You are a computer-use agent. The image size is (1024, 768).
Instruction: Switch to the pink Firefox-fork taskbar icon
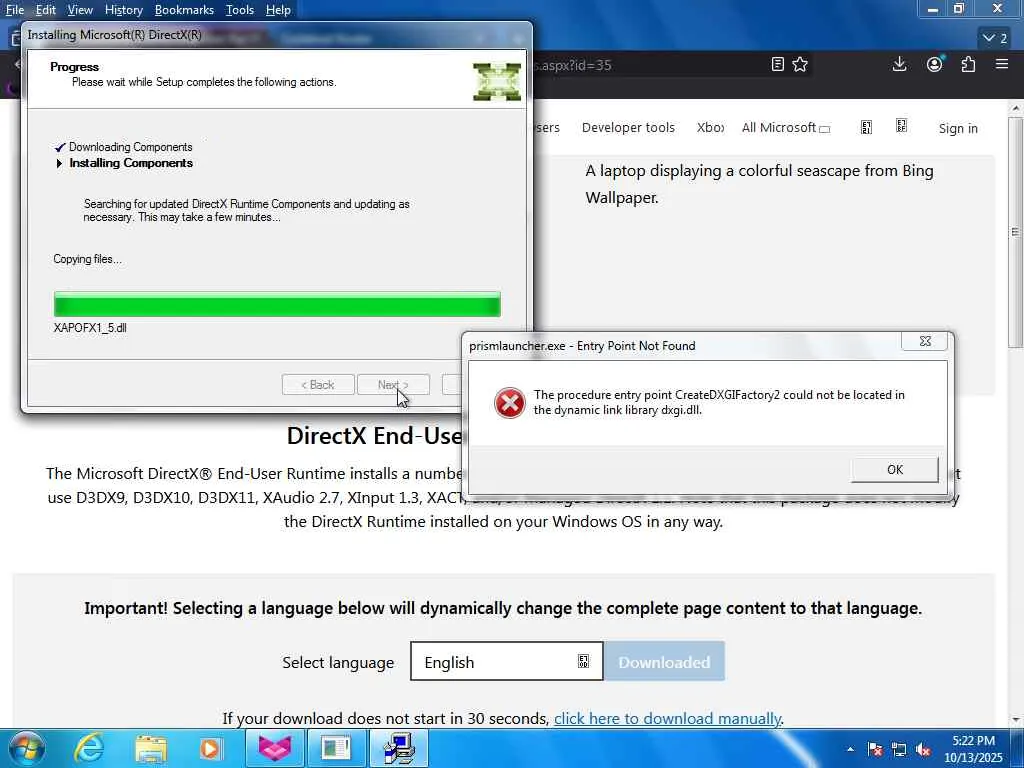click(275, 748)
